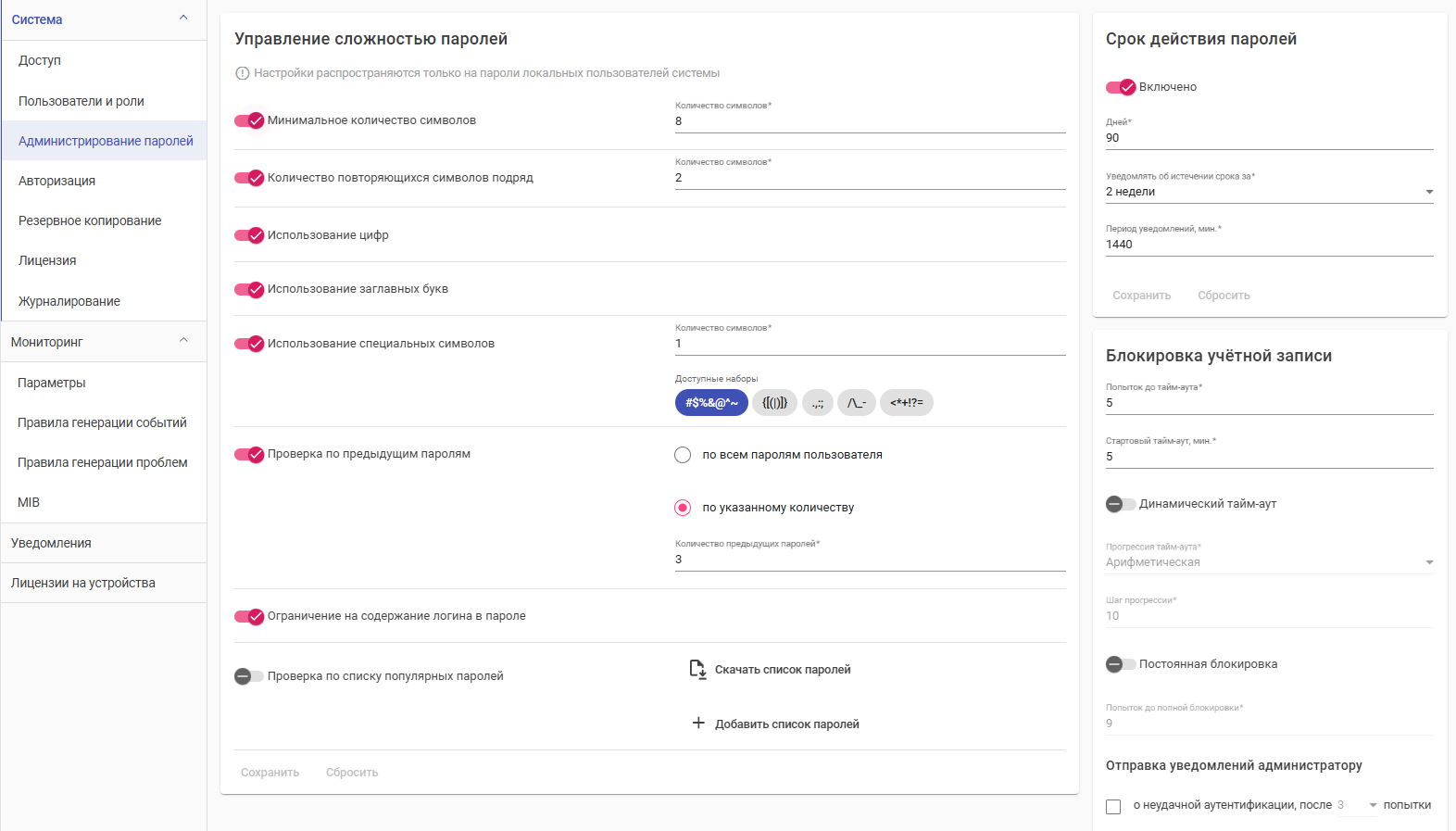Enable the popular passwords list check
The image size is (1456, 831).
point(249,676)
